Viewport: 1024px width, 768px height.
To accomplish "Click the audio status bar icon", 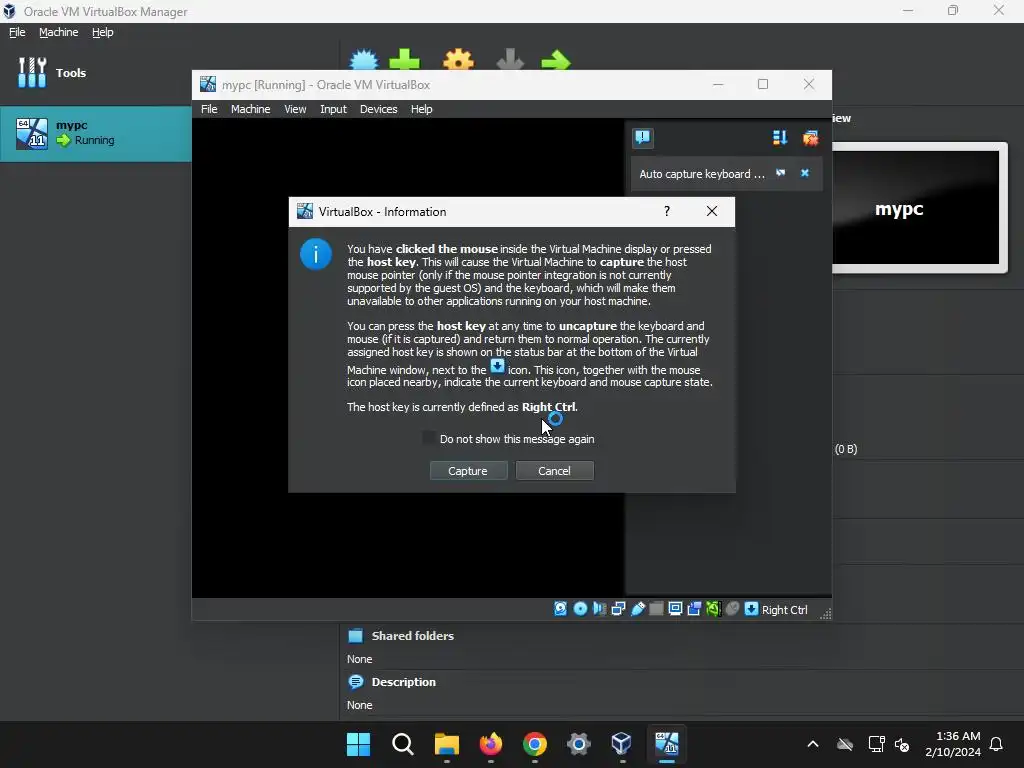I will tap(599, 609).
